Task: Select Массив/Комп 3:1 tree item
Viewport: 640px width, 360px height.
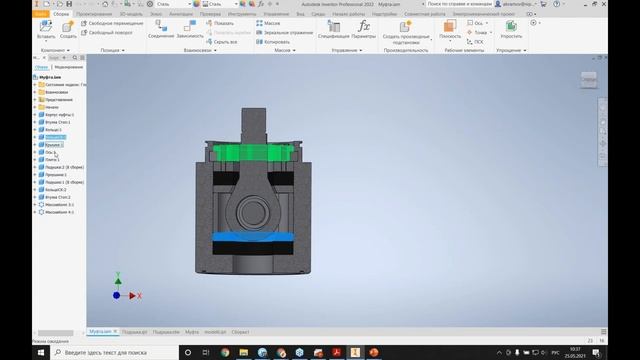Action: (x=59, y=204)
